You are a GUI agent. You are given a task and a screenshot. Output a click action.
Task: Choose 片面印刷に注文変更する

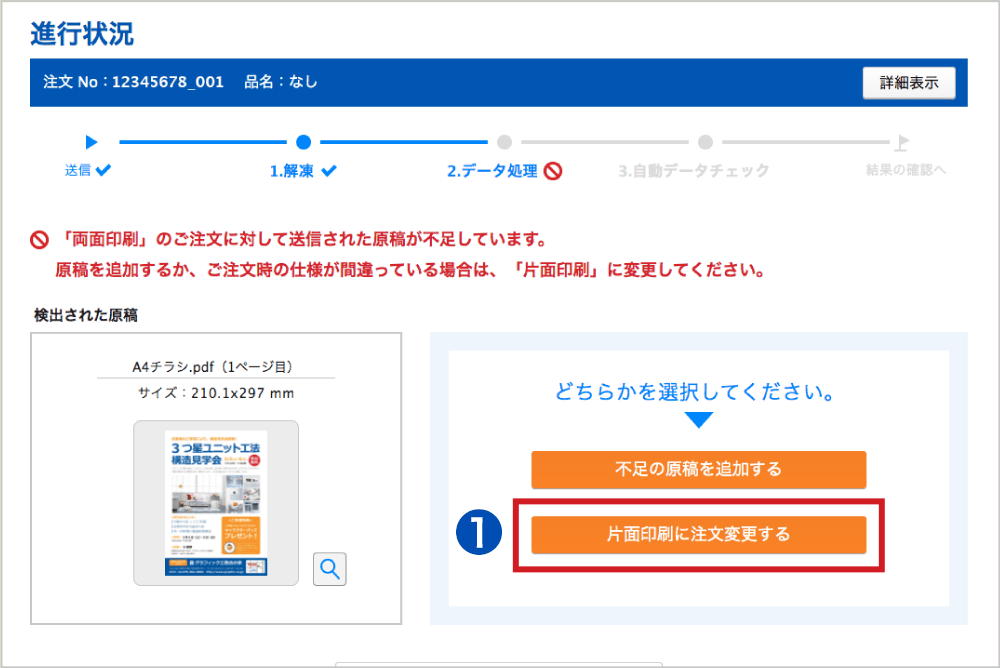698,534
